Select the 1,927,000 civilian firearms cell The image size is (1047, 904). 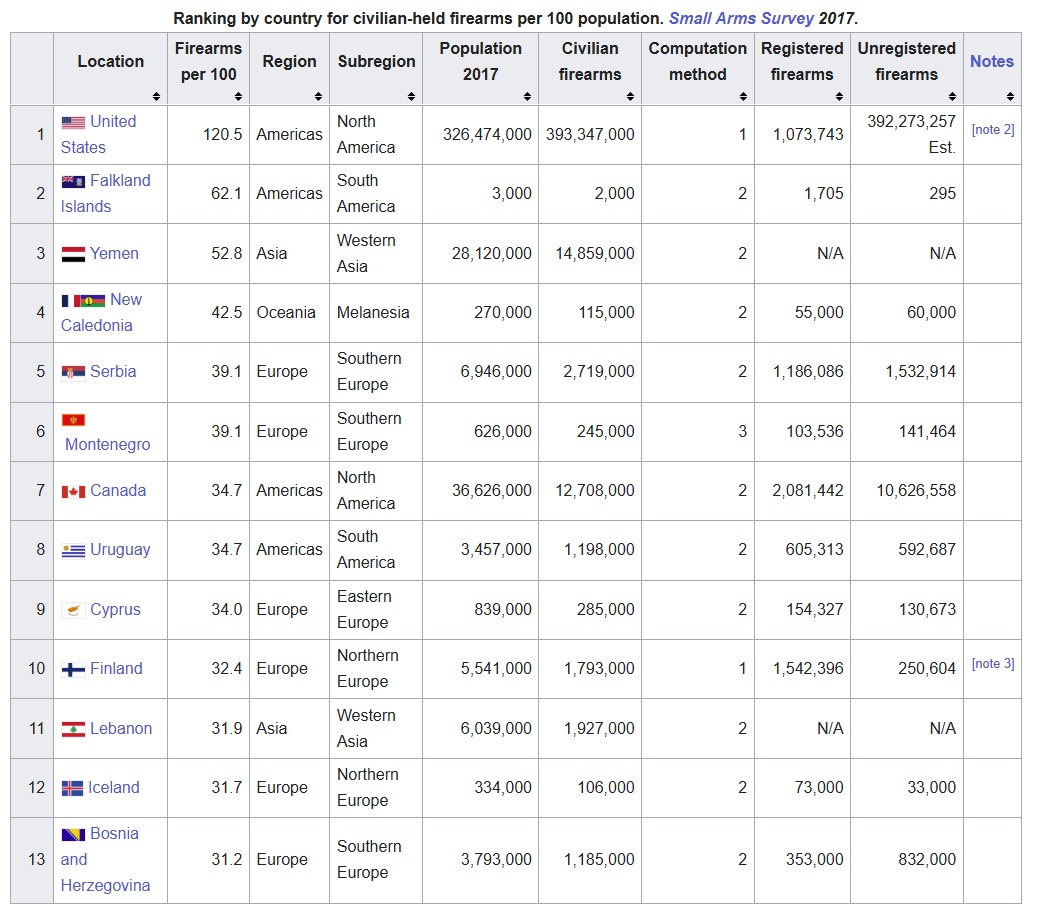590,728
